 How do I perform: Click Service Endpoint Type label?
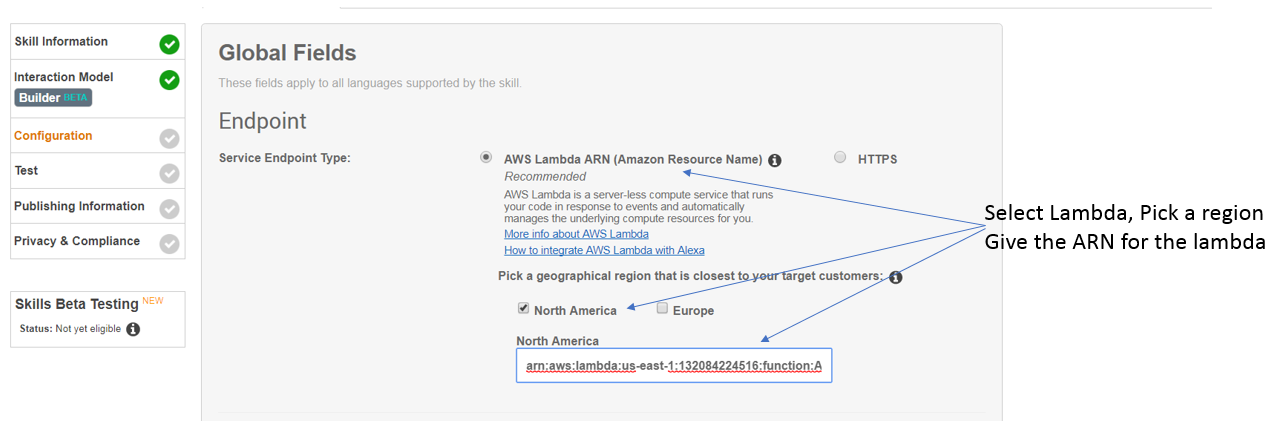click(x=285, y=159)
